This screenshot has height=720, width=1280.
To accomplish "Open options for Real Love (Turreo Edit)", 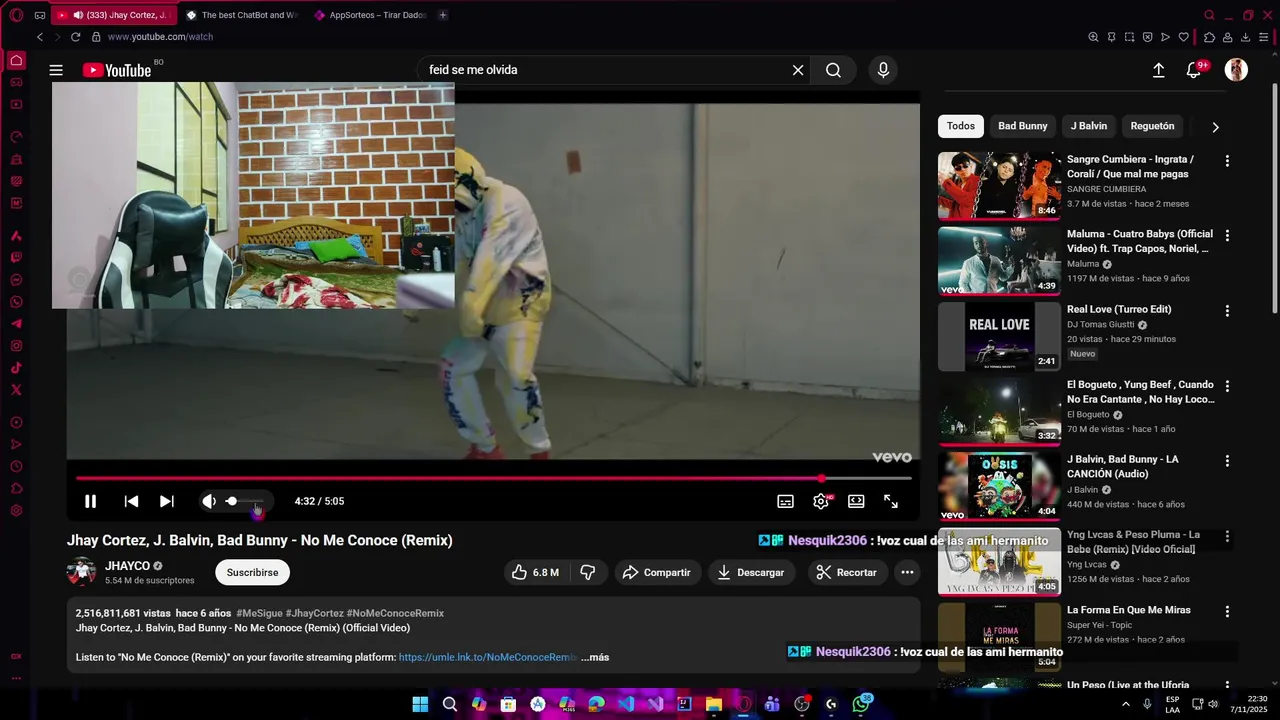I will [x=1227, y=310].
